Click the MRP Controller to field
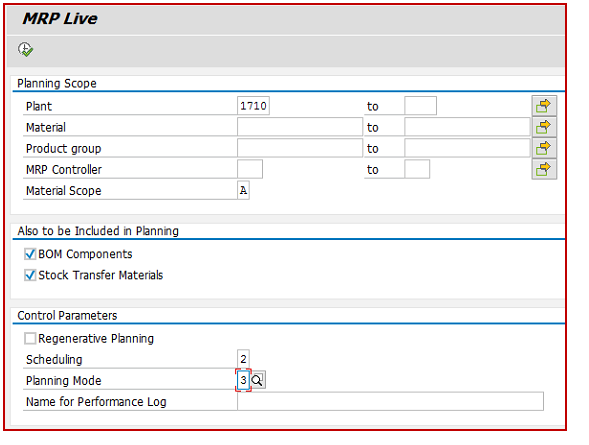This screenshot has height=445, width=589. (x=417, y=169)
